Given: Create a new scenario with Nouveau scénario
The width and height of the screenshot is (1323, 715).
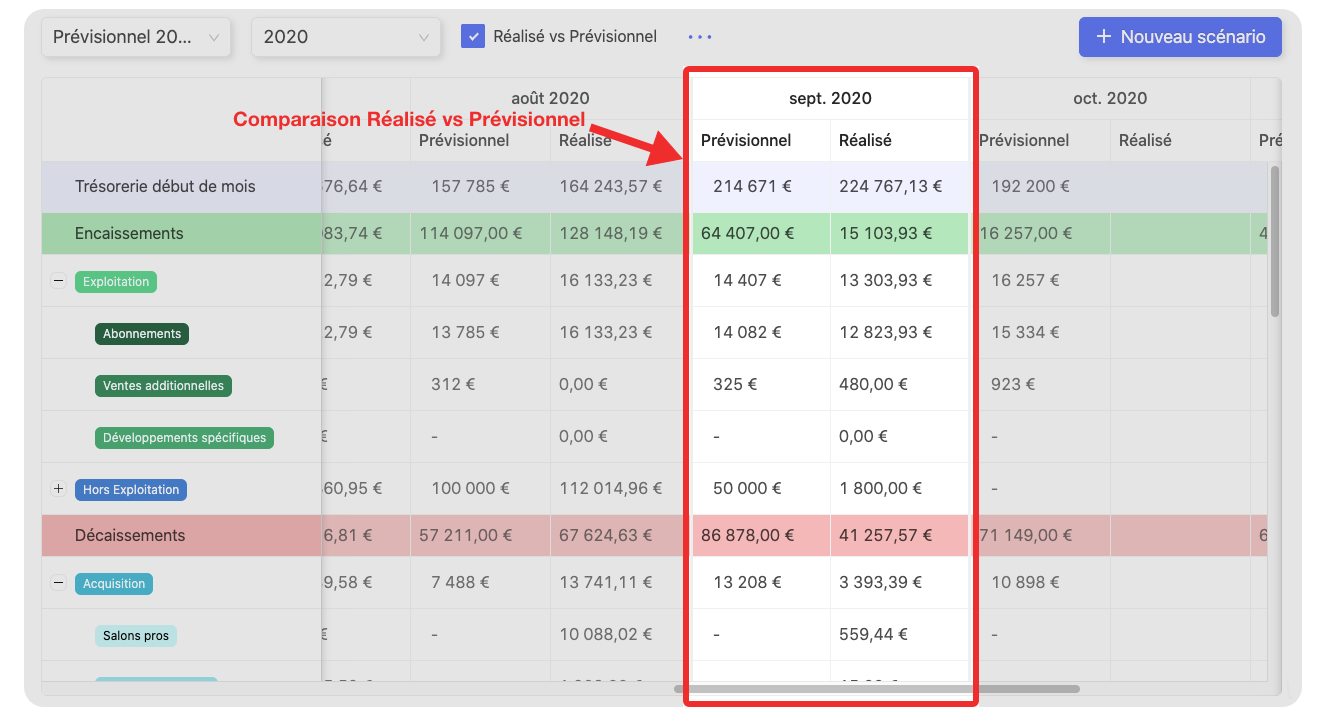Looking at the screenshot, I should [1180, 37].
